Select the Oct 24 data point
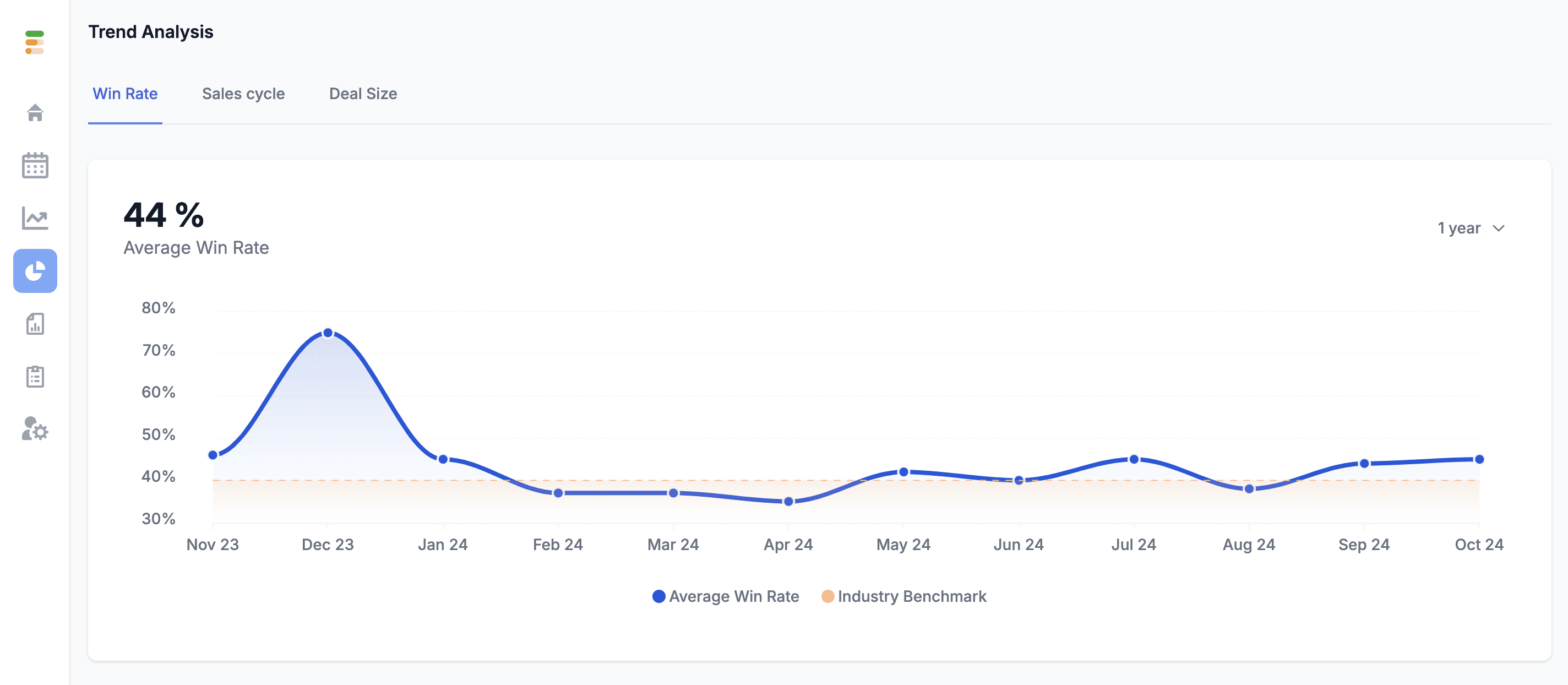The image size is (1568, 685). tap(1479, 459)
